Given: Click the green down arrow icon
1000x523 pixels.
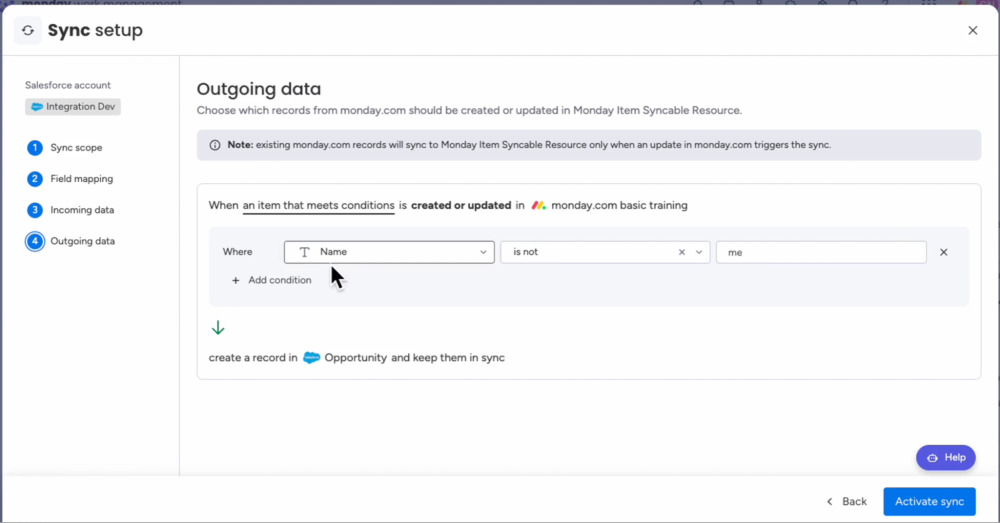Looking at the screenshot, I should 218,328.
